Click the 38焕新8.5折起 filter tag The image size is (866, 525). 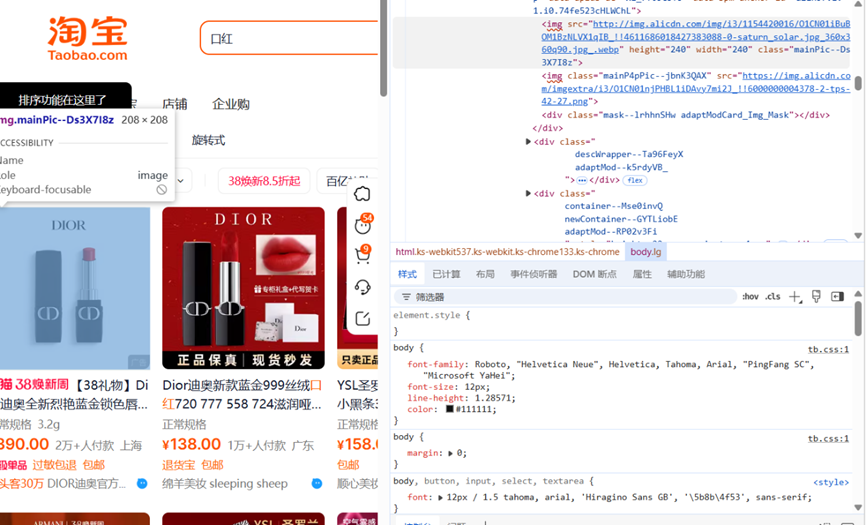[264, 181]
